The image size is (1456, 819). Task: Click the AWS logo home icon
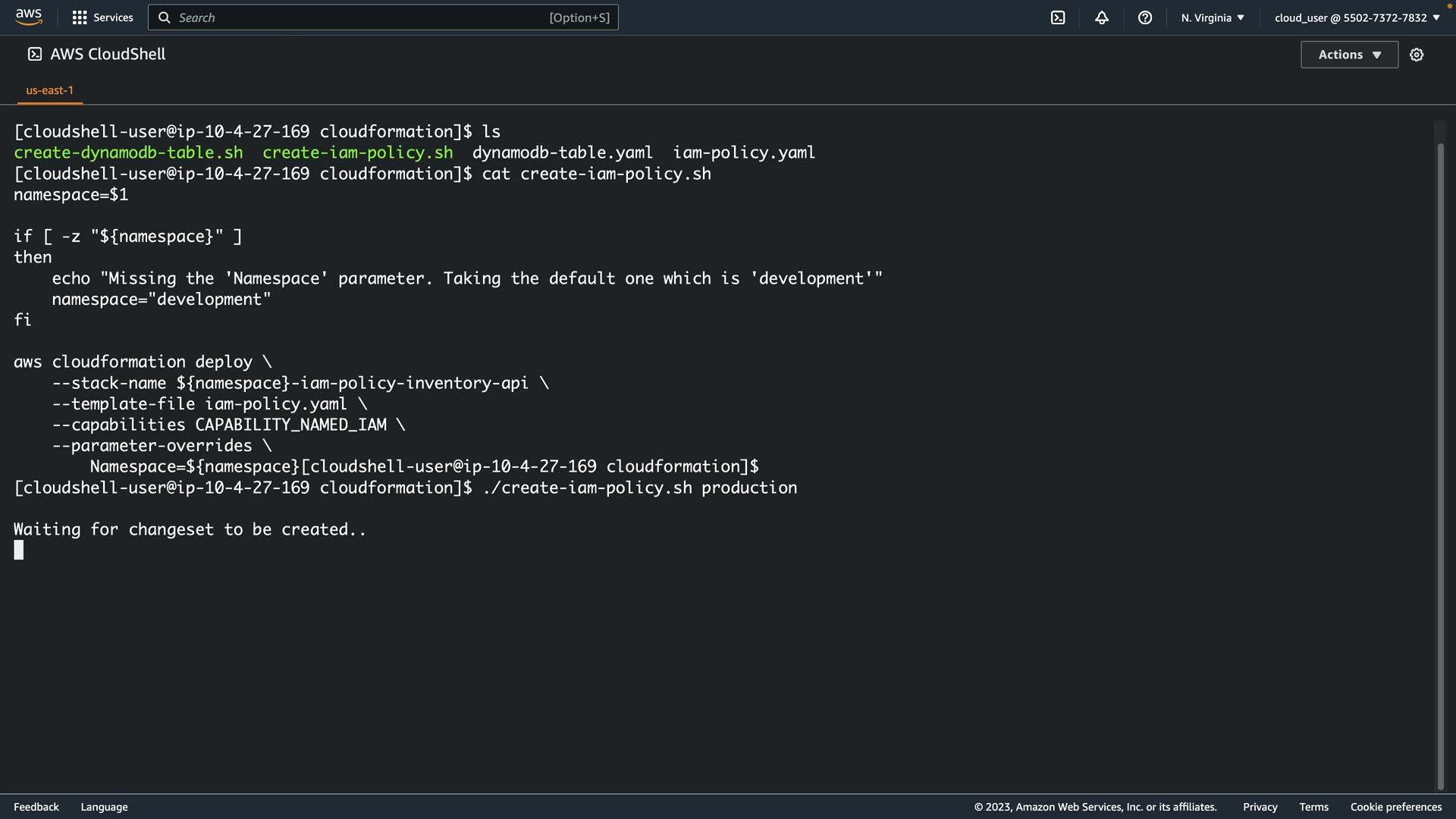28,17
